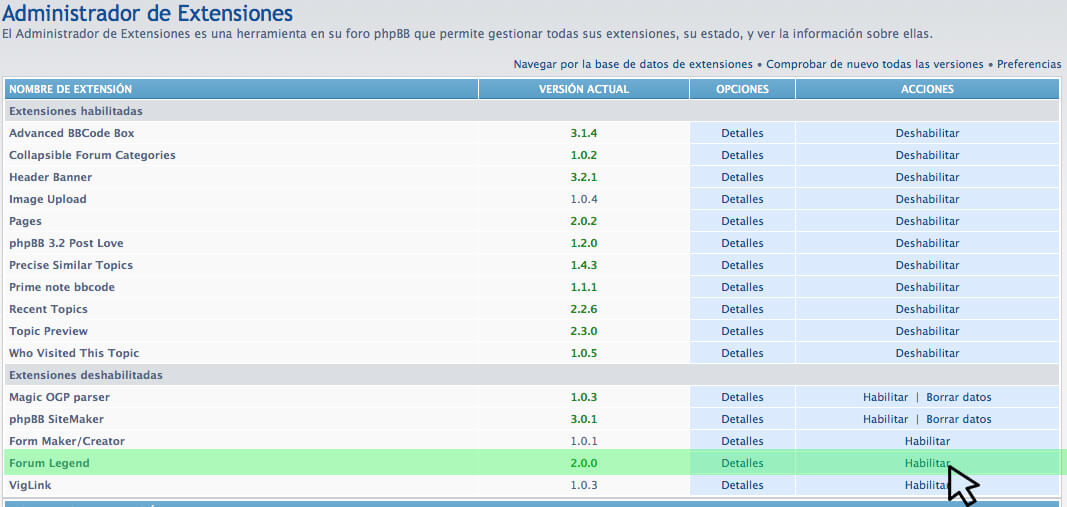Screen dimensions: 1067x507
Task: View Detalles for Advanced BBCode Box
Action: 742,133
